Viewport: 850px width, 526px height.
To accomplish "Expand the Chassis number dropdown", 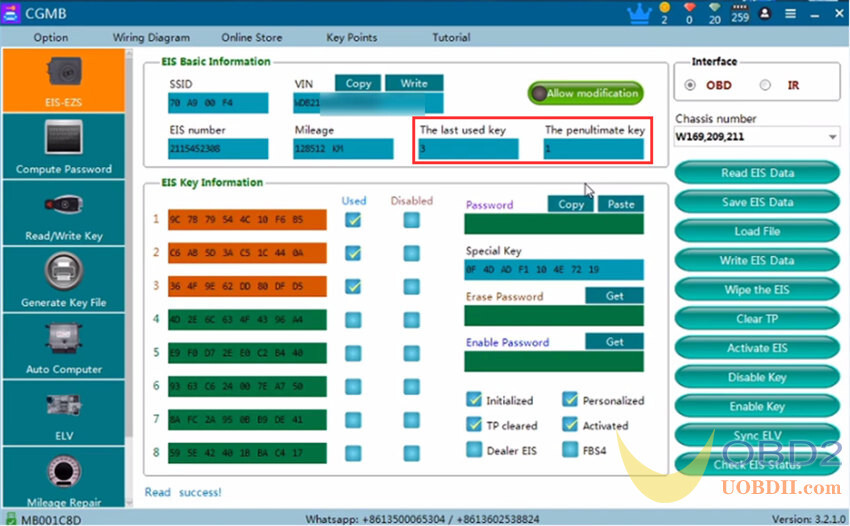I will tap(832, 137).
